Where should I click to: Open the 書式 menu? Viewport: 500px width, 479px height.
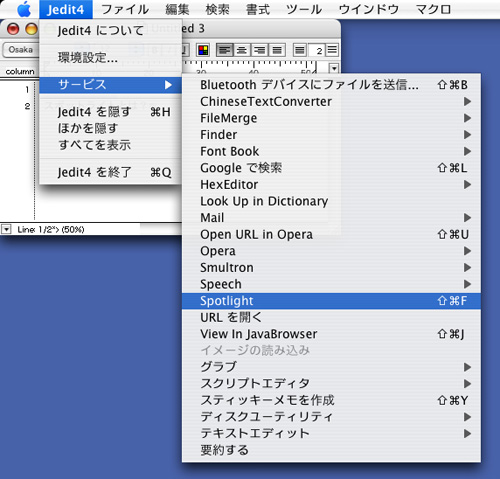point(258,9)
